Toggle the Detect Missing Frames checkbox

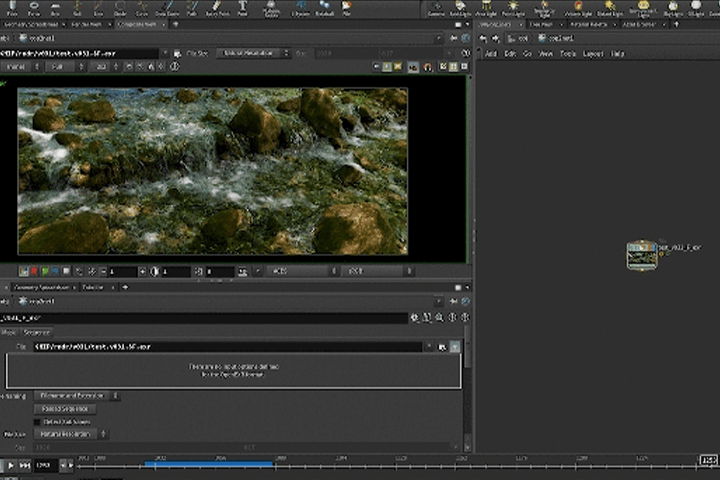coord(37,422)
